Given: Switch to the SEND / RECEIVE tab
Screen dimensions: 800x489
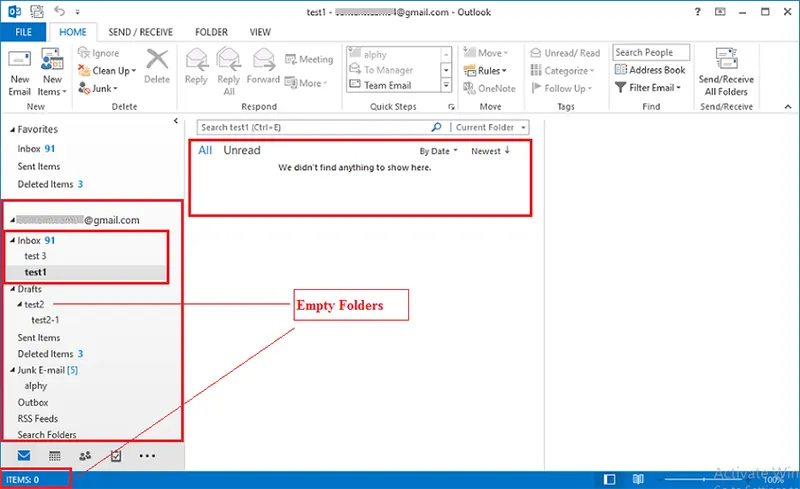Looking at the screenshot, I should [140, 32].
